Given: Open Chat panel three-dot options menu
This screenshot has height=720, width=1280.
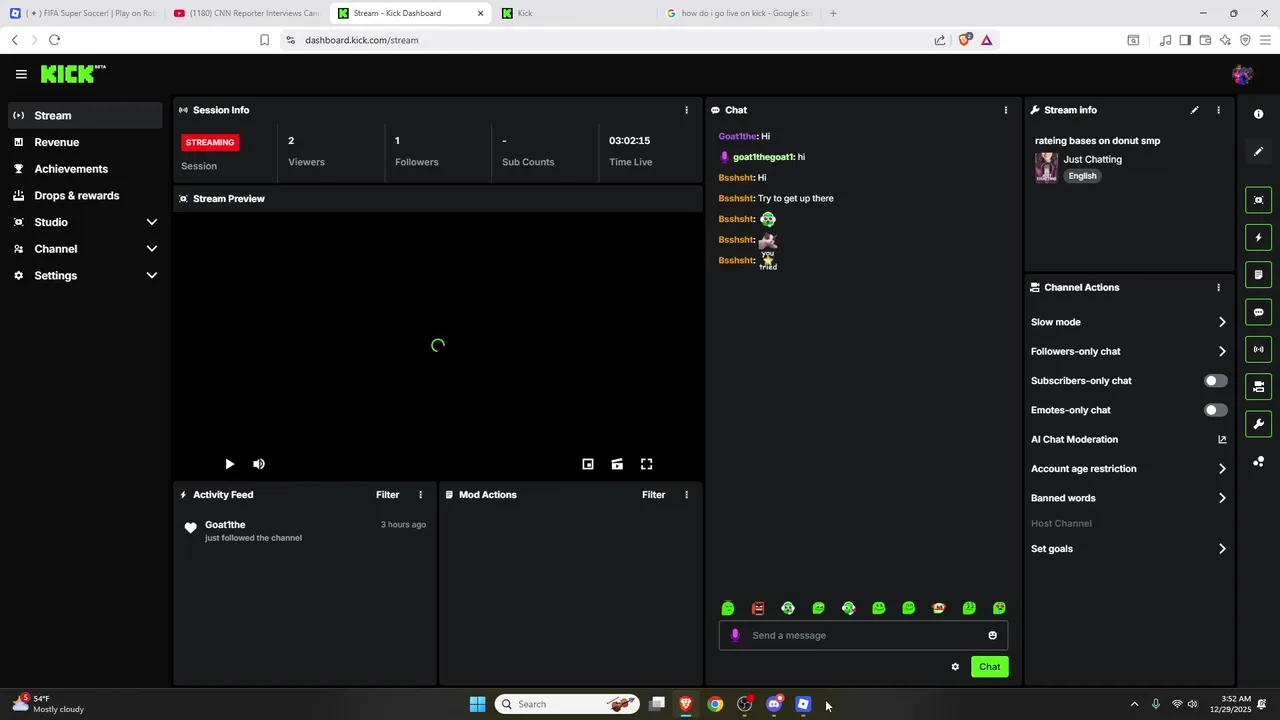Looking at the screenshot, I should click(1006, 110).
